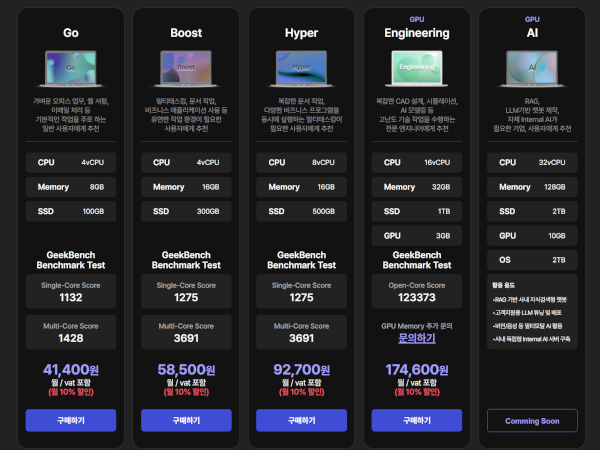This screenshot has width=600, height=450.
Task: Click the Comming Soon button
Action: (x=531, y=420)
